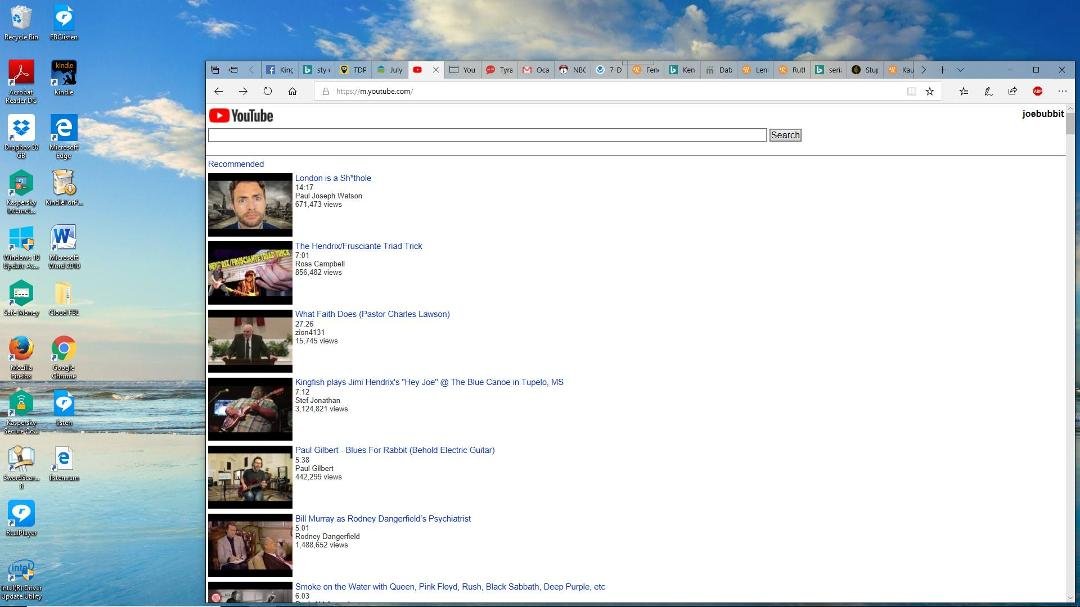Switch to the 'Dab' tab
Image resolution: width=1080 pixels, height=607 pixels.
coord(719,70)
